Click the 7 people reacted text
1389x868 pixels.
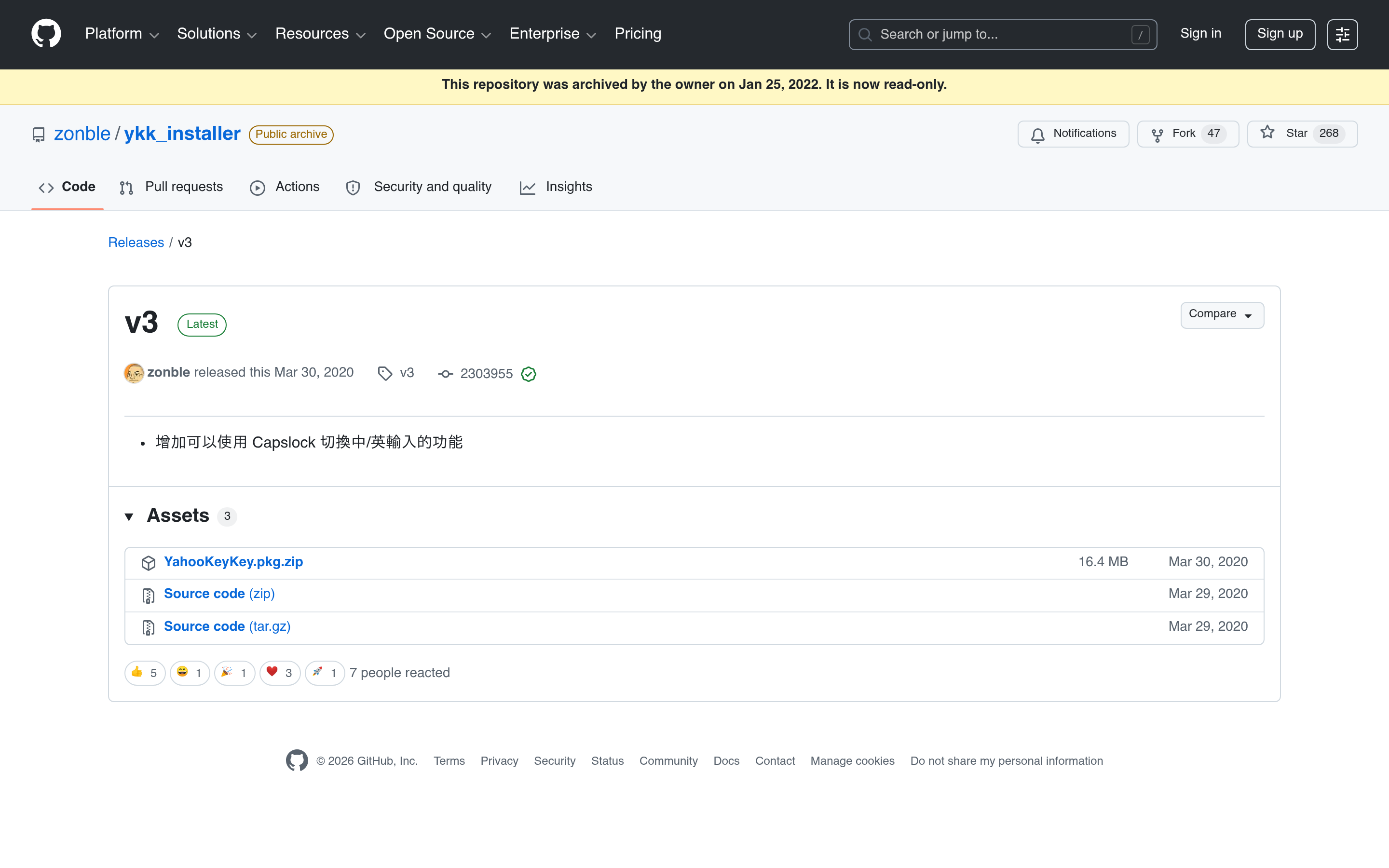tap(399, 673)
